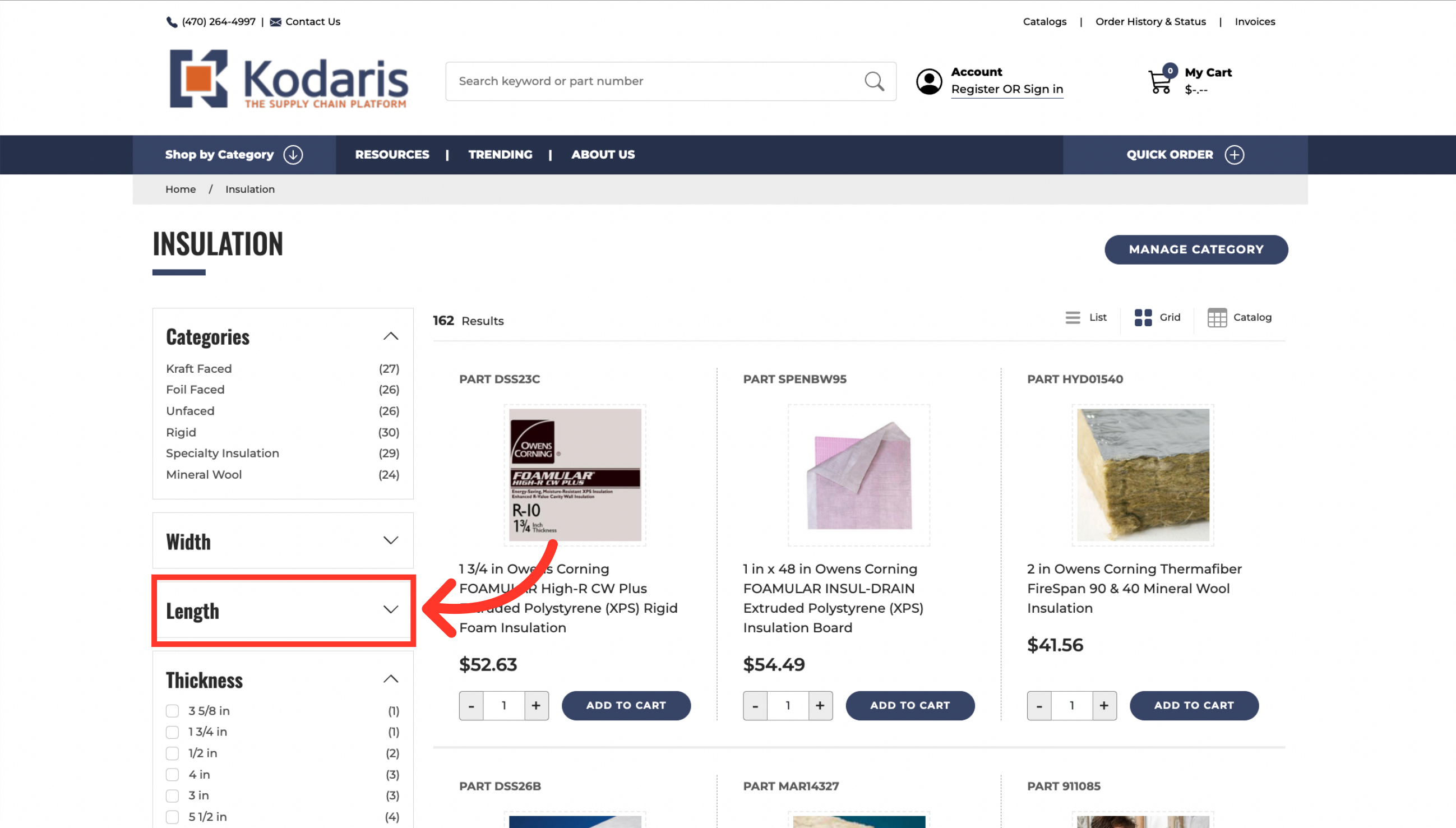Add part DSS23C to cart
The height and width of the screenshot is (828, 1456).
coord(626,705)
